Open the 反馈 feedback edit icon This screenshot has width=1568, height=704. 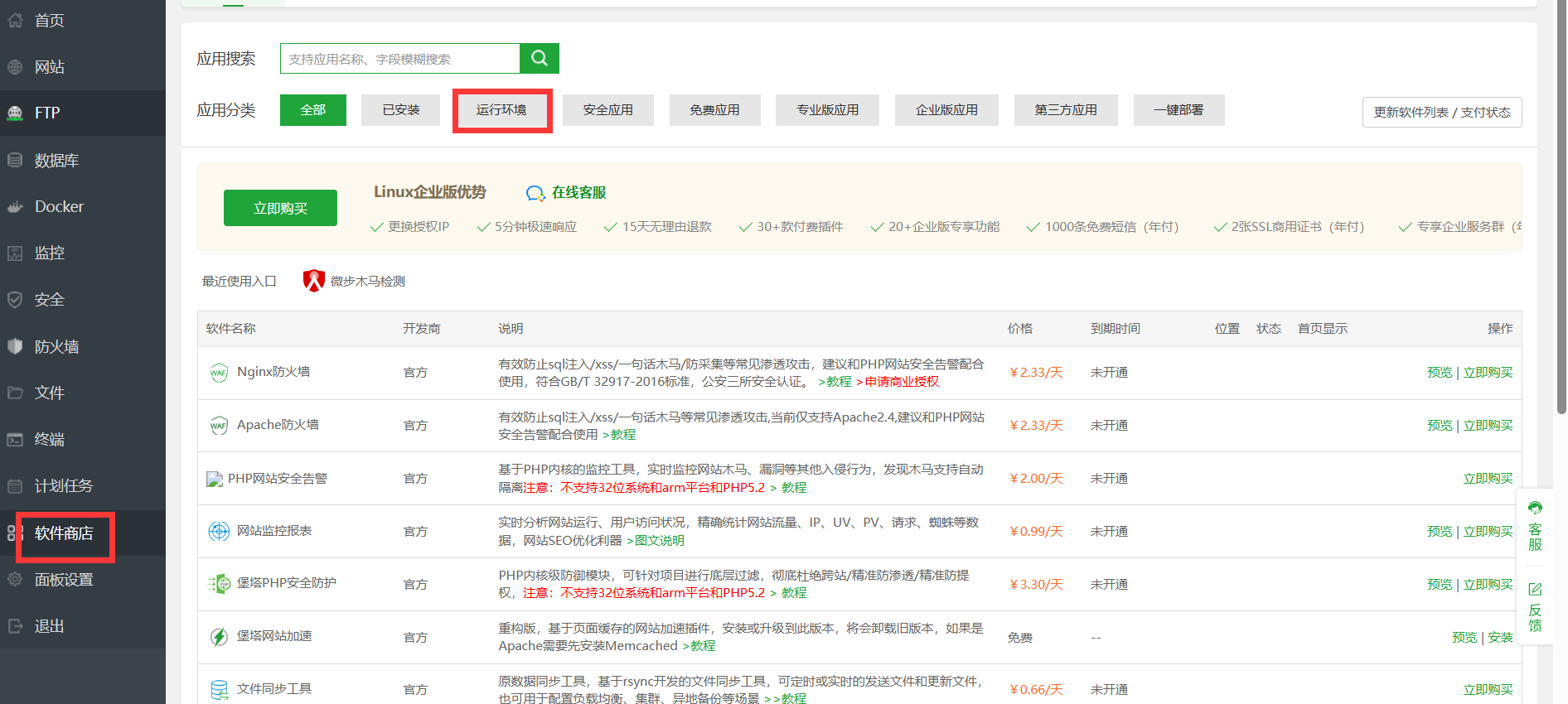pyautogui.click(x=1535, y=589)
